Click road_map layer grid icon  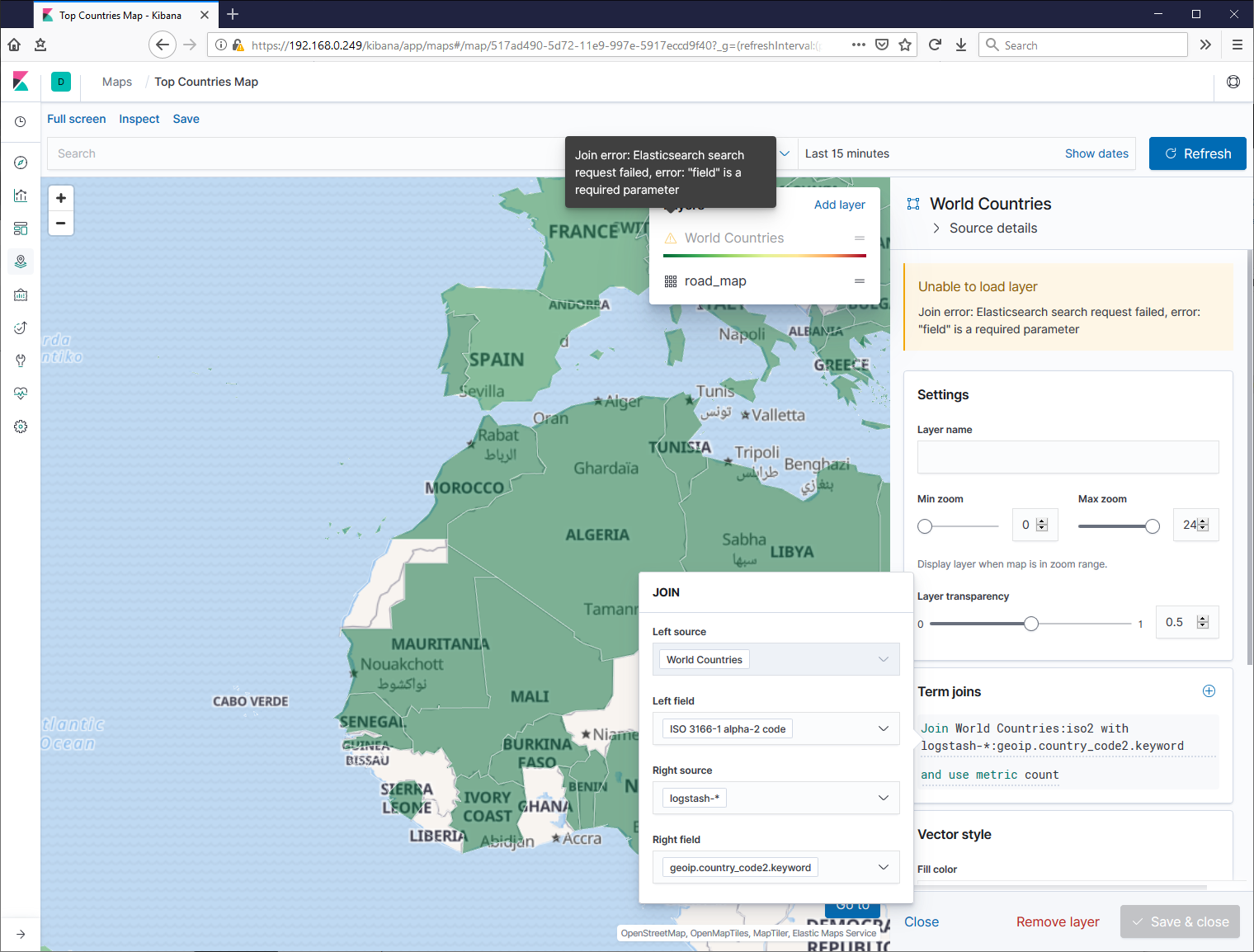[x=671, y=281]
